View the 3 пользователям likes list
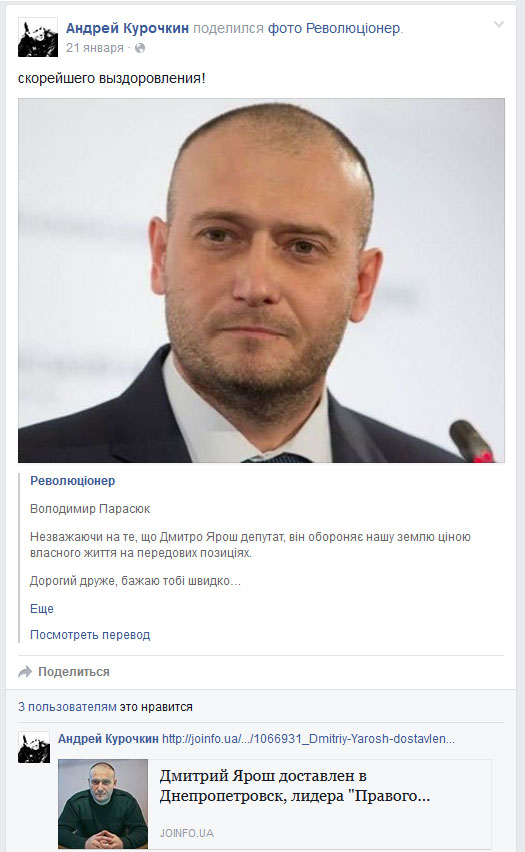 67,707
